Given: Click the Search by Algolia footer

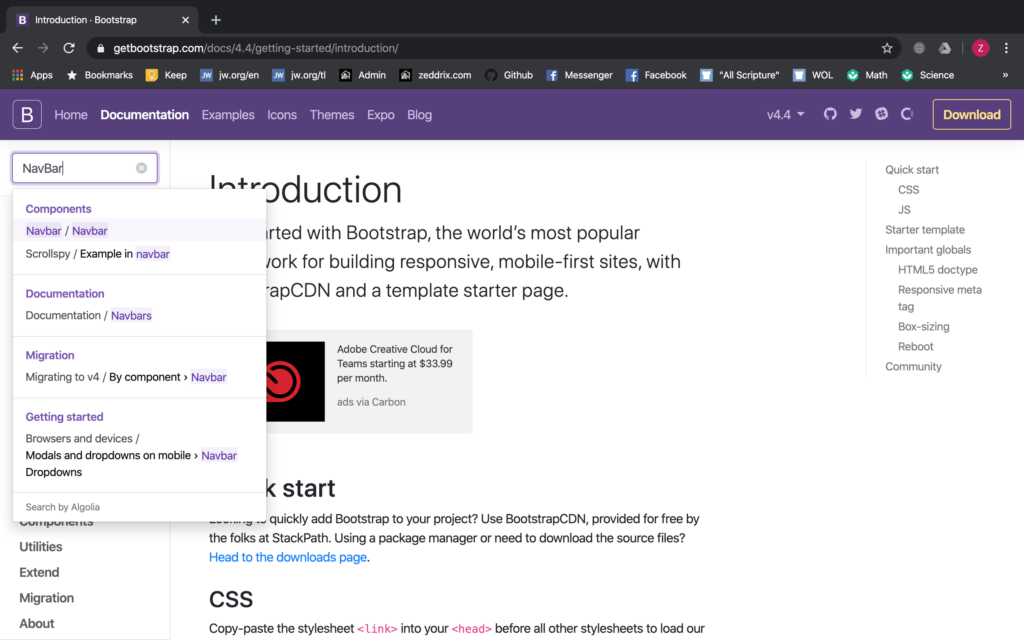Looking at the screenshot, I should click(x=63, y=507).
